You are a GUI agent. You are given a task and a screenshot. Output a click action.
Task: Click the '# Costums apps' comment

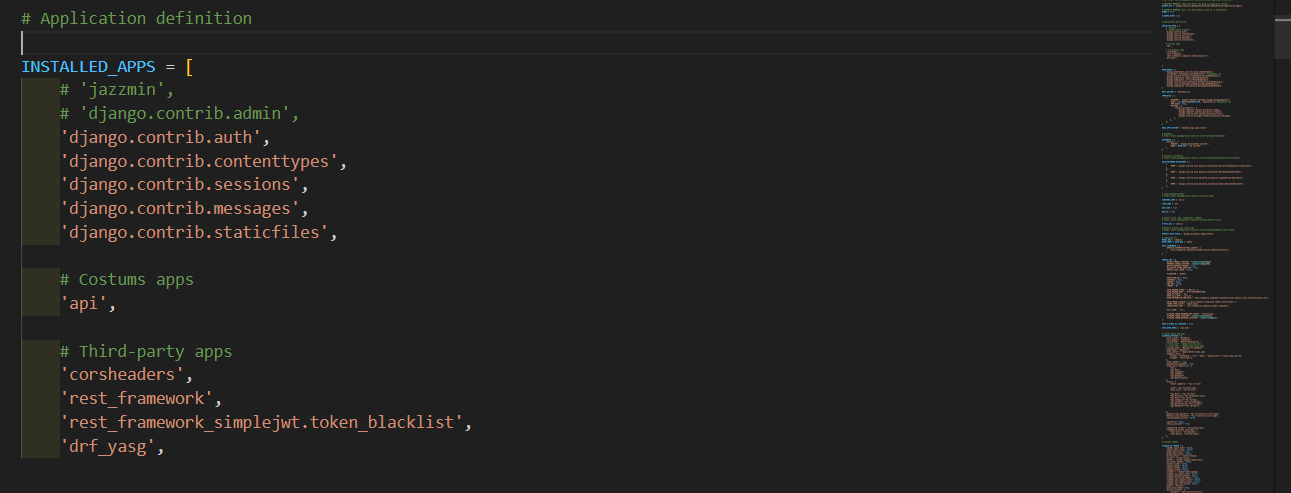coord(126,280)
